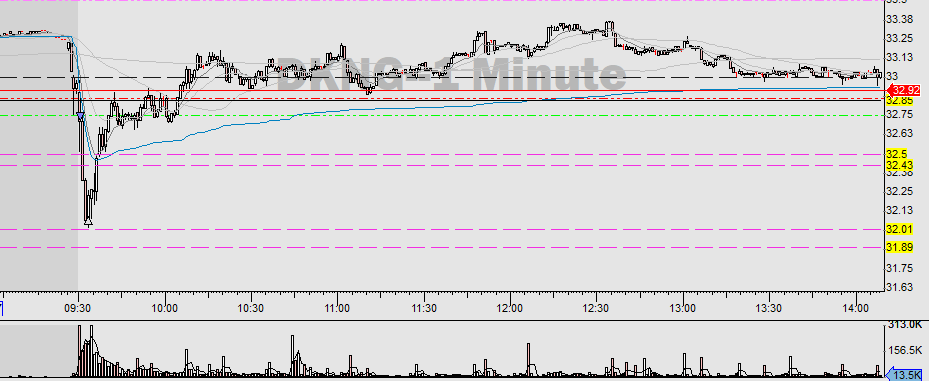Screen dimensions: 929x381
Task: Click the 33 price axis label
Action: (x=892, y=76)
